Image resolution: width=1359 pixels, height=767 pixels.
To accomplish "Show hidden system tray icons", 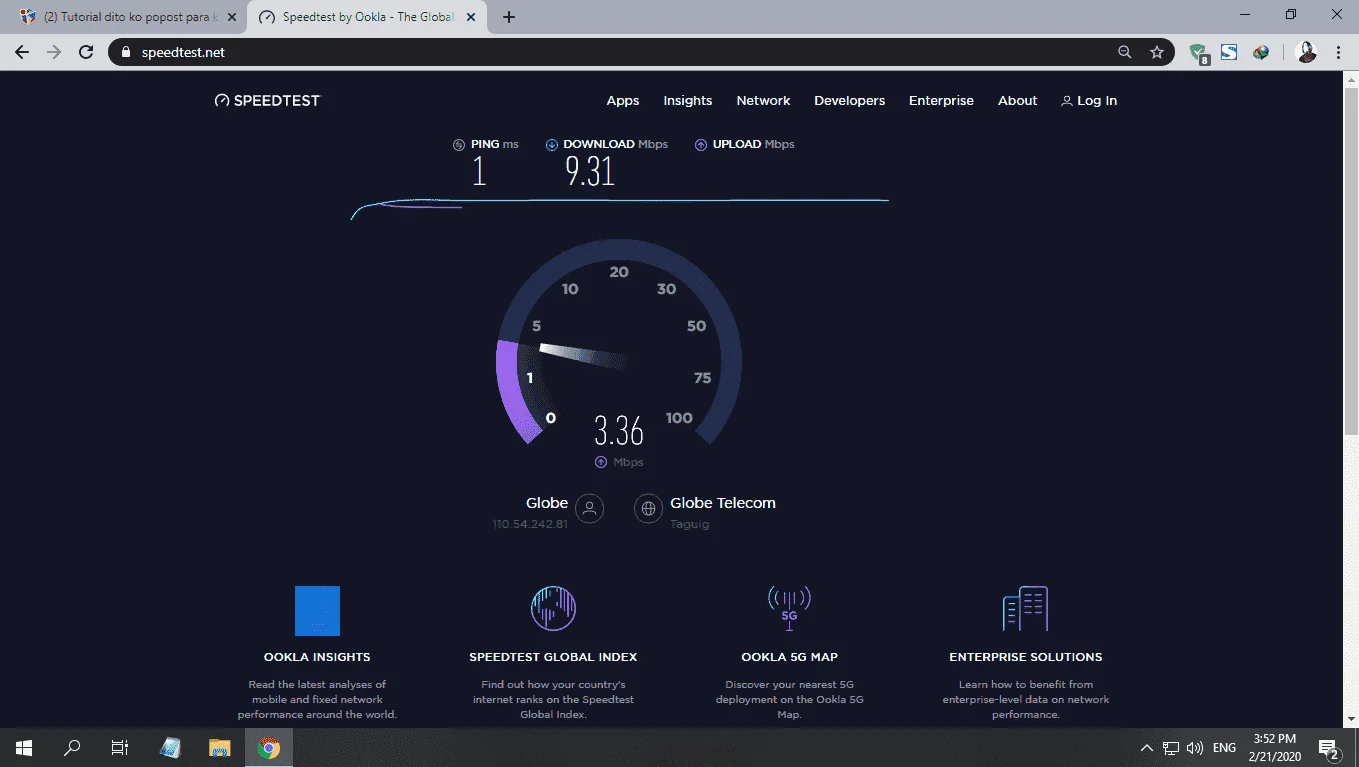I will pos(1146,748).
